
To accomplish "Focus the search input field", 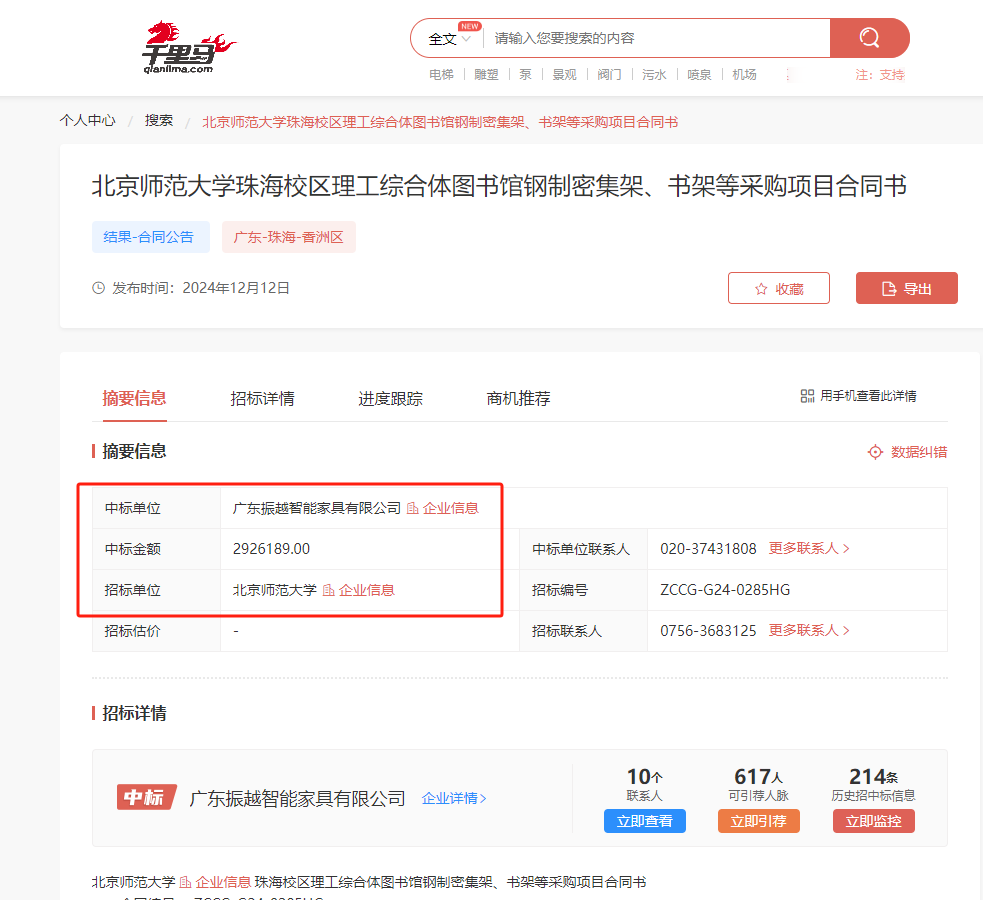I will coord(656,38).
